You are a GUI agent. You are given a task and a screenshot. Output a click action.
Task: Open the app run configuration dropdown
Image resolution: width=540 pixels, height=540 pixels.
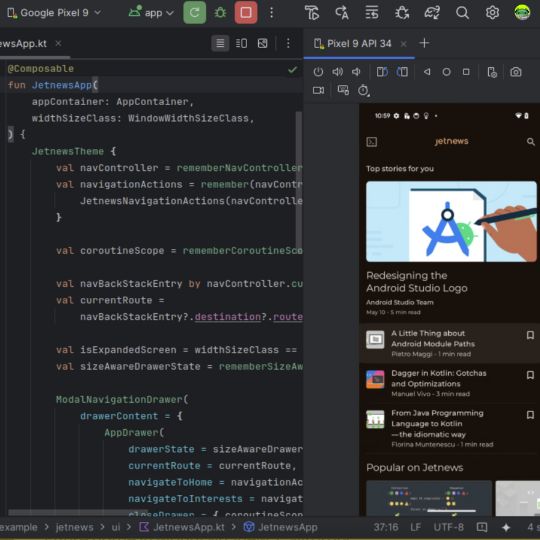151,13
